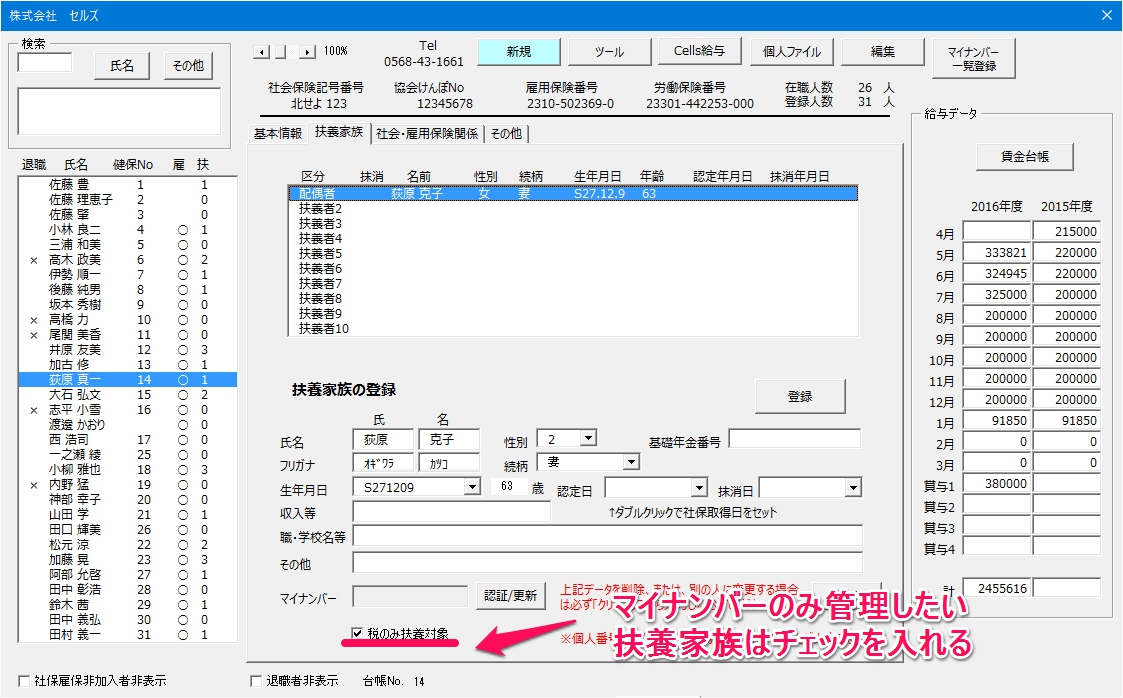Screen dimensions: 1123x698
Task: Click the zoom right arrow button
Action: [x=307, y=52]
